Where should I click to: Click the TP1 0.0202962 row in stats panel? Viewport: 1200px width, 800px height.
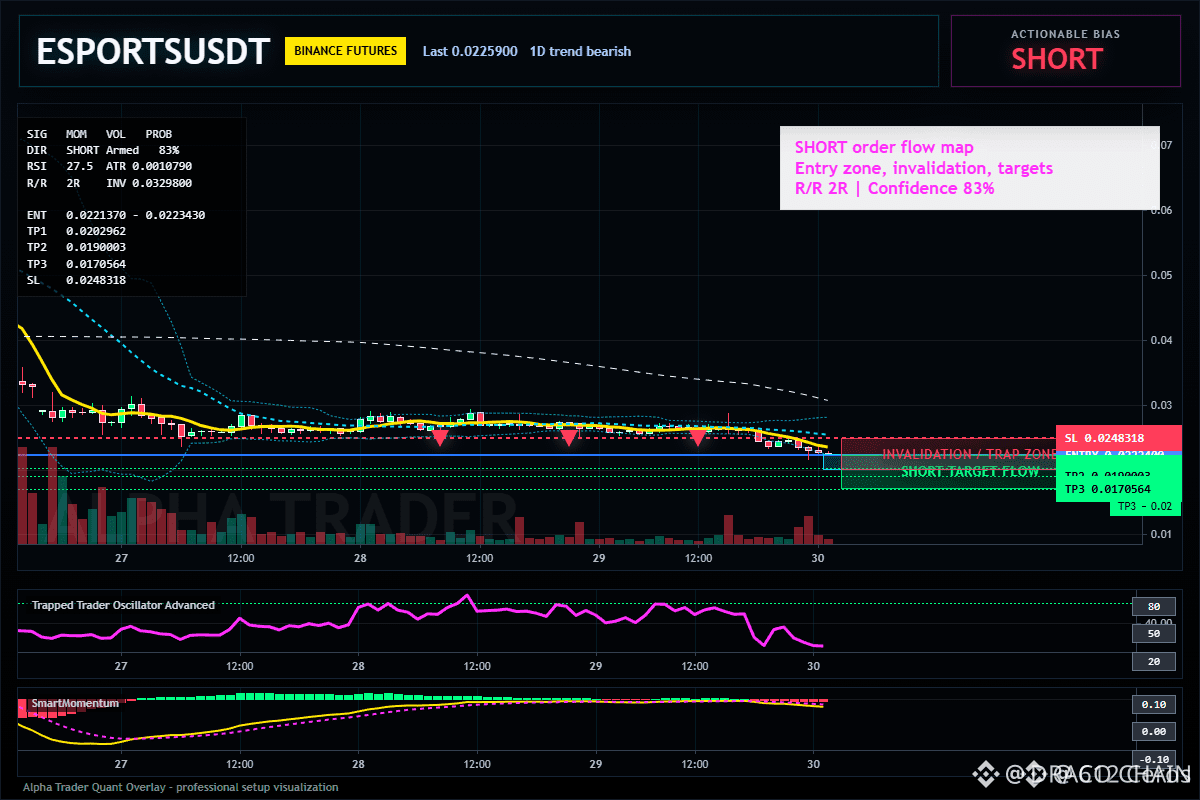77,231
